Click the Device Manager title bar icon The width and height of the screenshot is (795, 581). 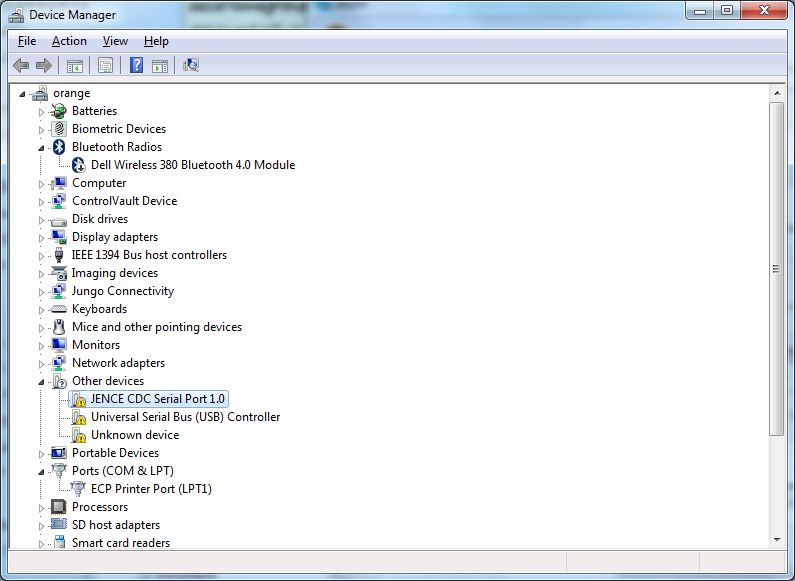coord(16,15)
